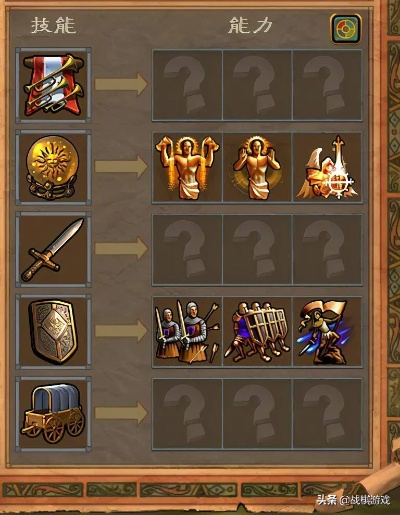
Task: Choose the shield wall soldiers ability
Action: click(x=257, y=332)
